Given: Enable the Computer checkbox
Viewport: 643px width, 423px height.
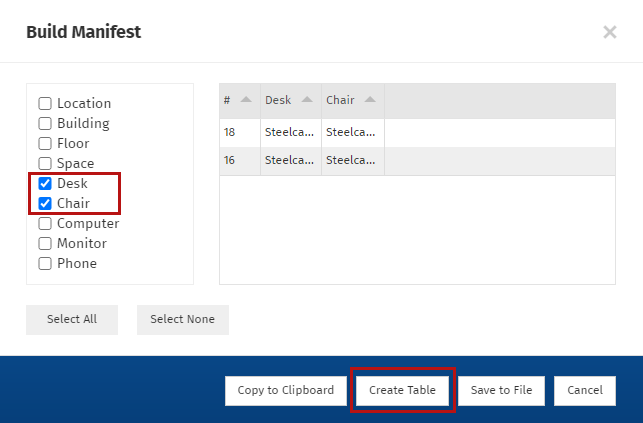Looking at the screenshot, I should click(x=45, y=224).
